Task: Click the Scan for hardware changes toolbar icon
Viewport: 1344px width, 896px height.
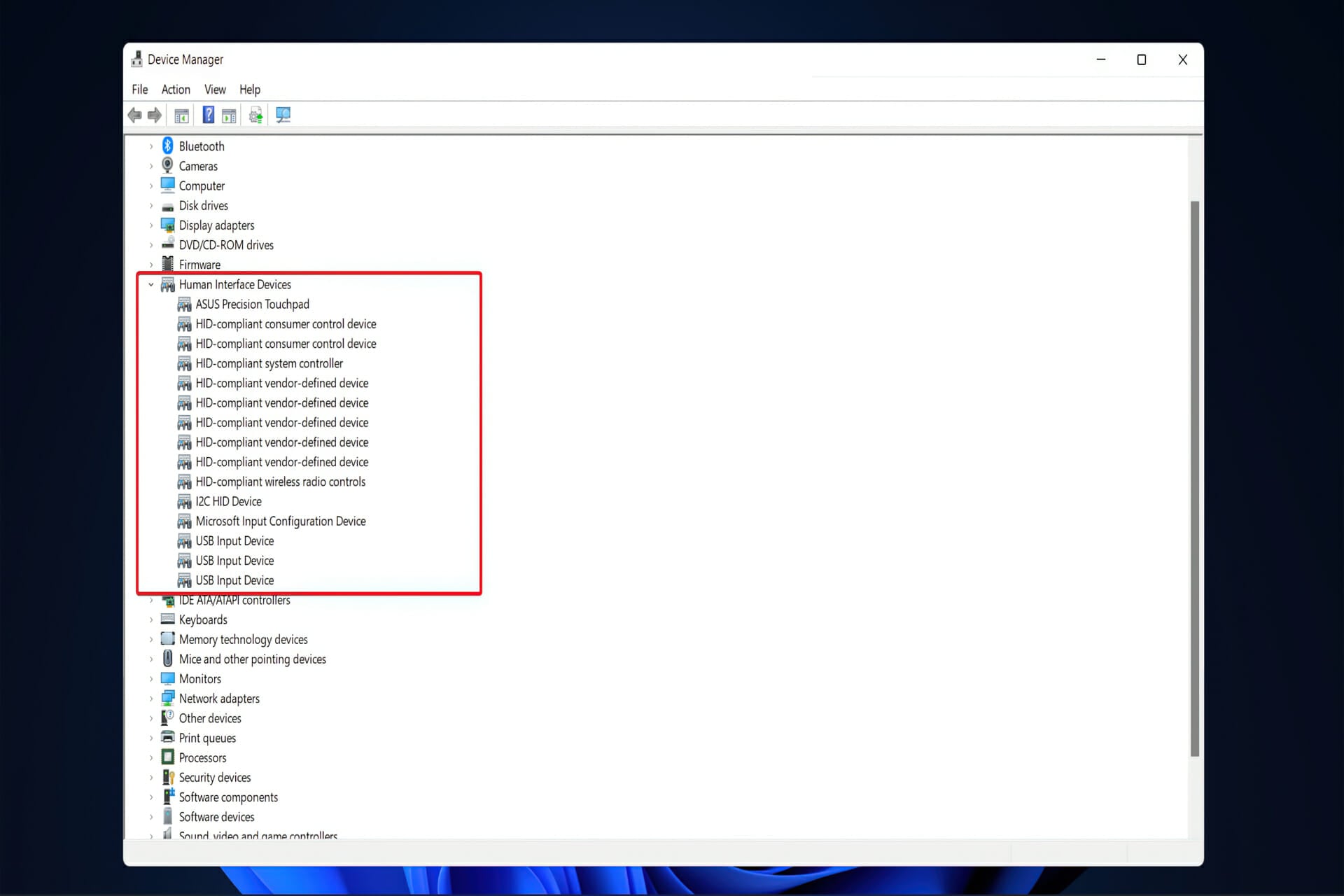Action: pyautogui.click(x=283, y=115)
